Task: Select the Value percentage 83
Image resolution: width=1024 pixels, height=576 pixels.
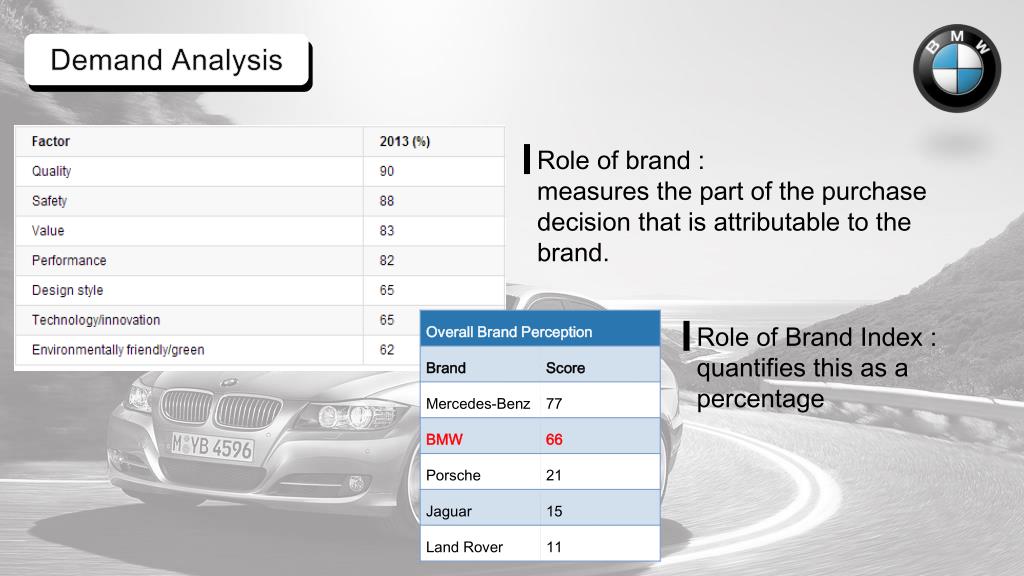Action: click(387, 231)
